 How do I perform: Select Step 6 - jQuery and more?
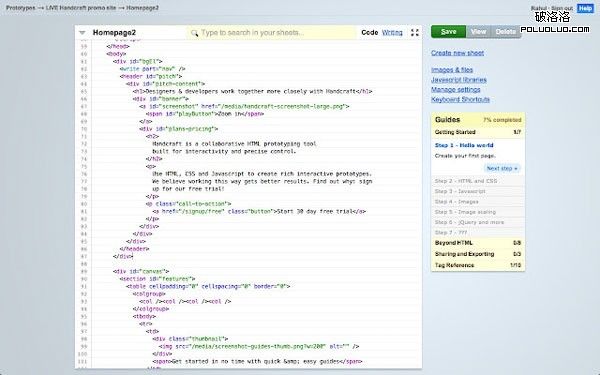click(478, 222)
